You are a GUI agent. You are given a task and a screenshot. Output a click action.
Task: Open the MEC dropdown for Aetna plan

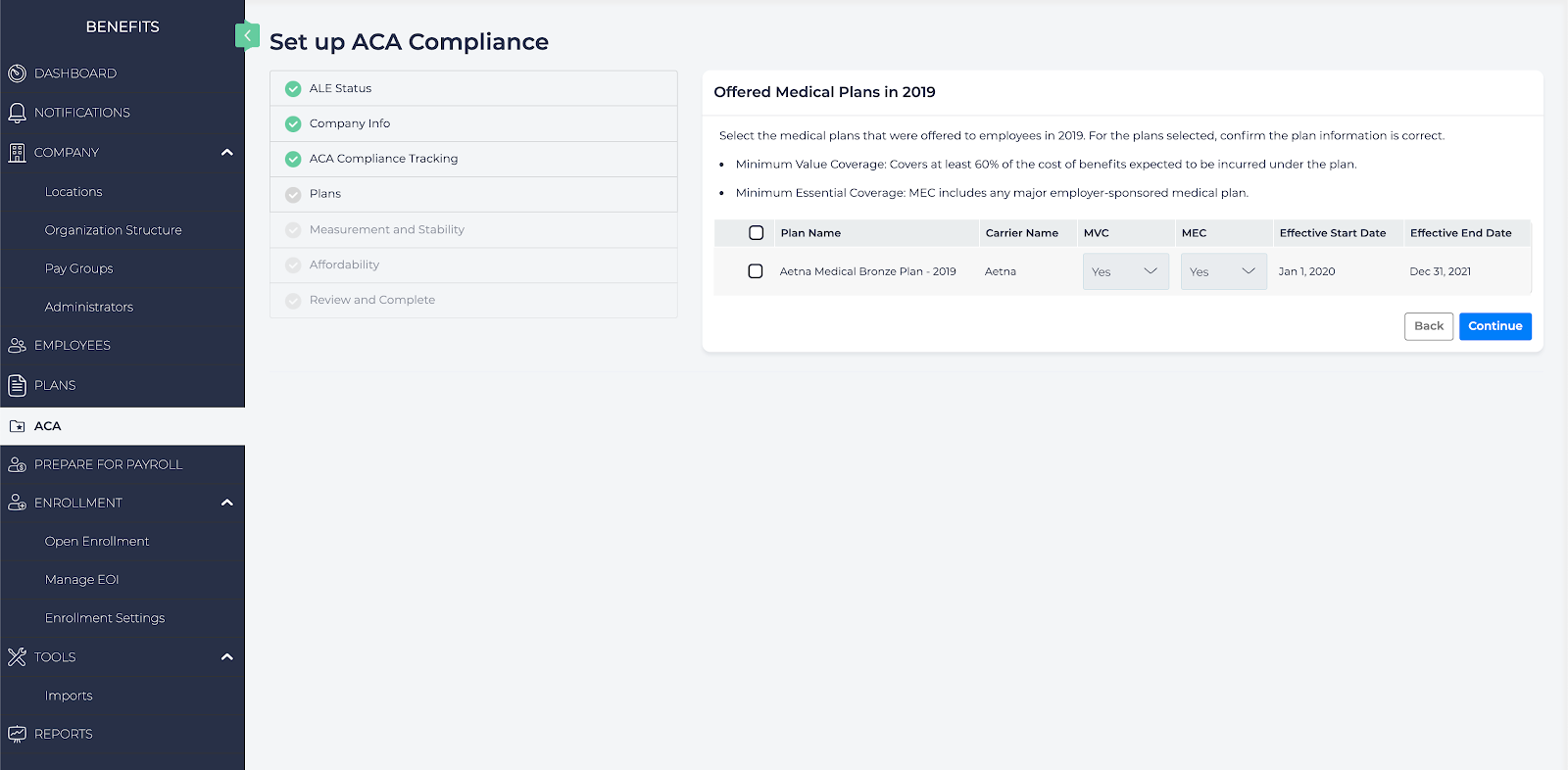point(1223,271)
